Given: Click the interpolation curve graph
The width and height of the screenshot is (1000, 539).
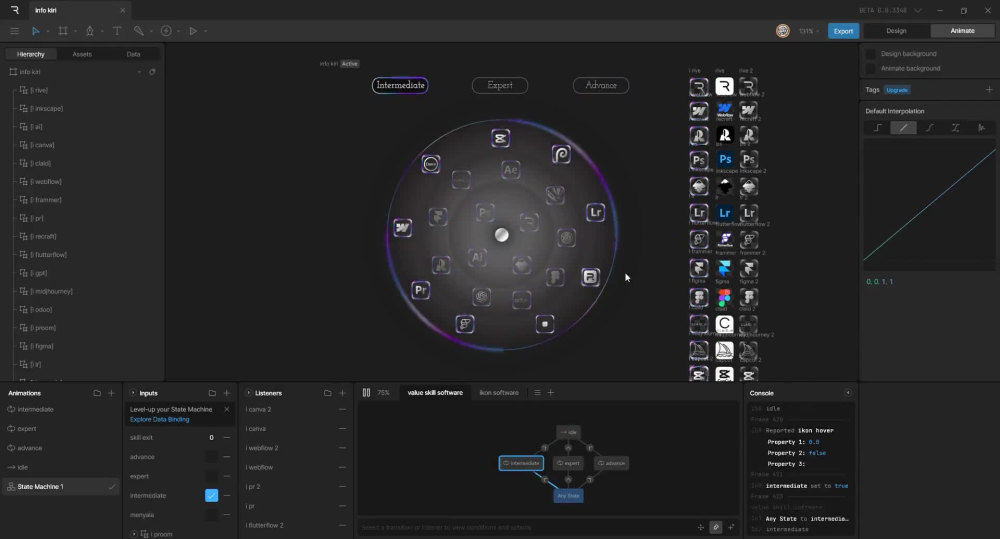Looking at the screenshot, I should coord(929,204).
